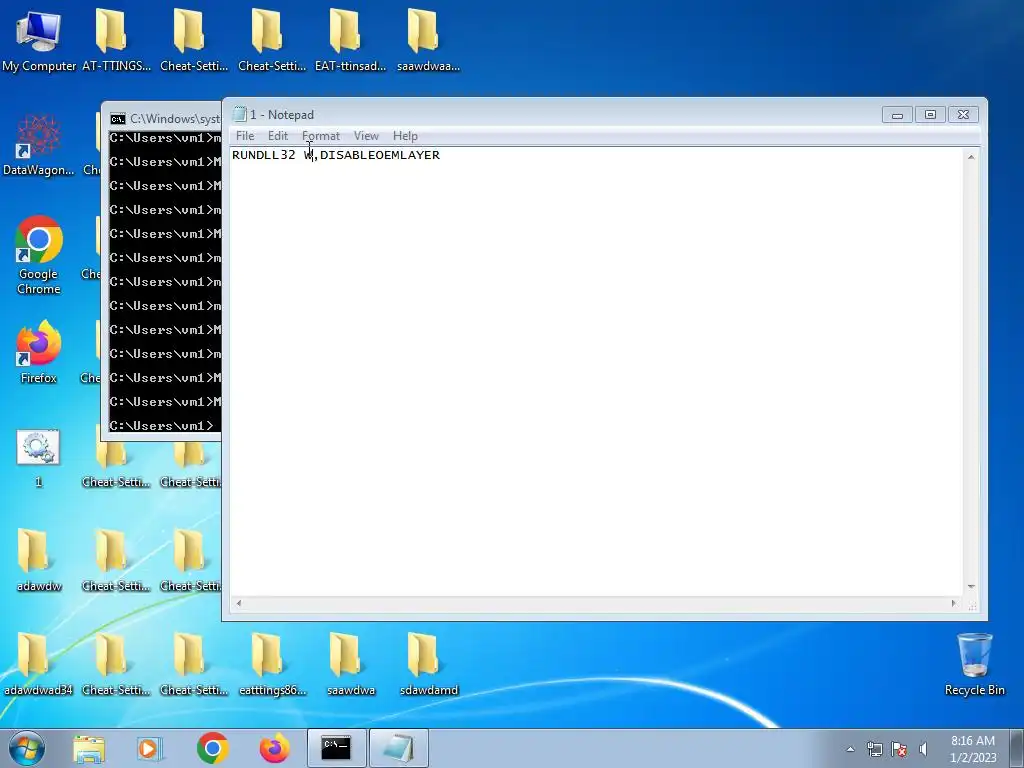Close the Notepad window
Viewport: 1024px width, 768px height.
[963, 115]
